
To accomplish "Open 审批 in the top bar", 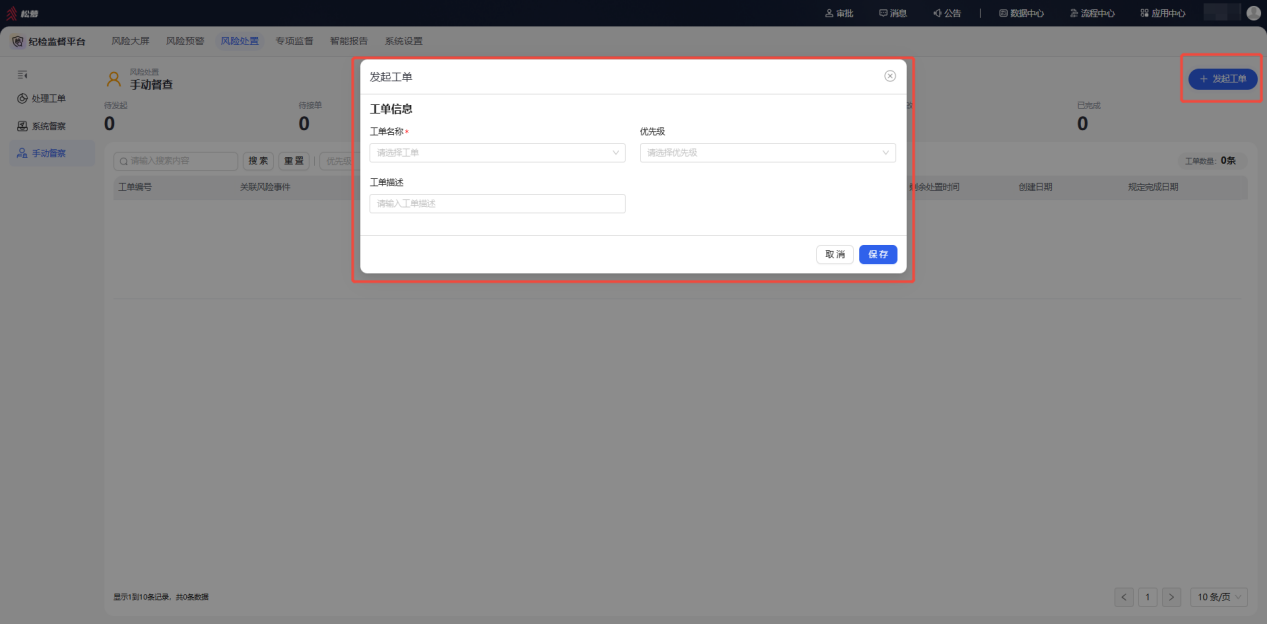I will (x=838, y=13).
